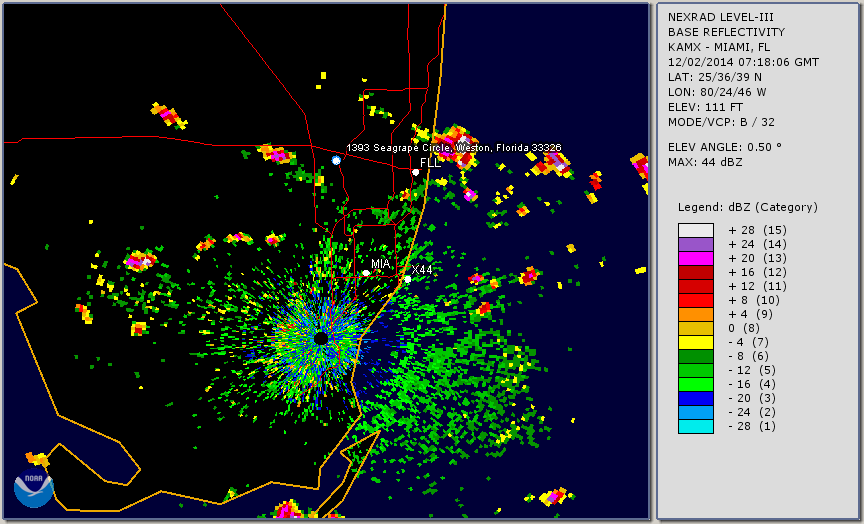Click the + 16 (12) legend label

coord(757,272)
